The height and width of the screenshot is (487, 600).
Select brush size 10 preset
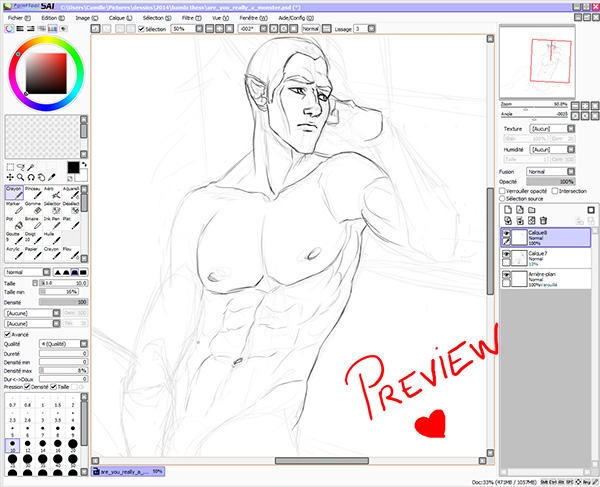12,446
